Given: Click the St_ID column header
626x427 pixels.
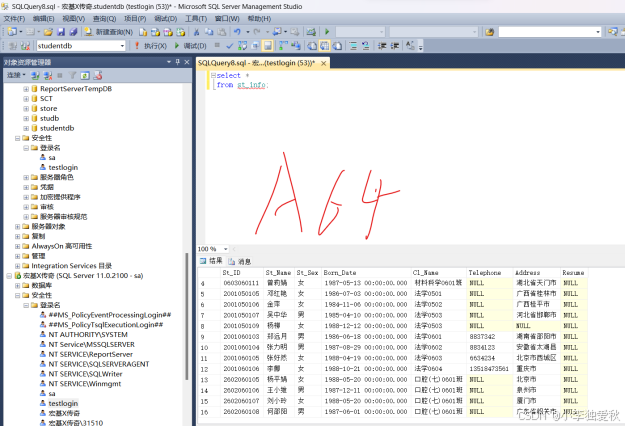Looking at the screenshot, I should click(x=231, y=273).
